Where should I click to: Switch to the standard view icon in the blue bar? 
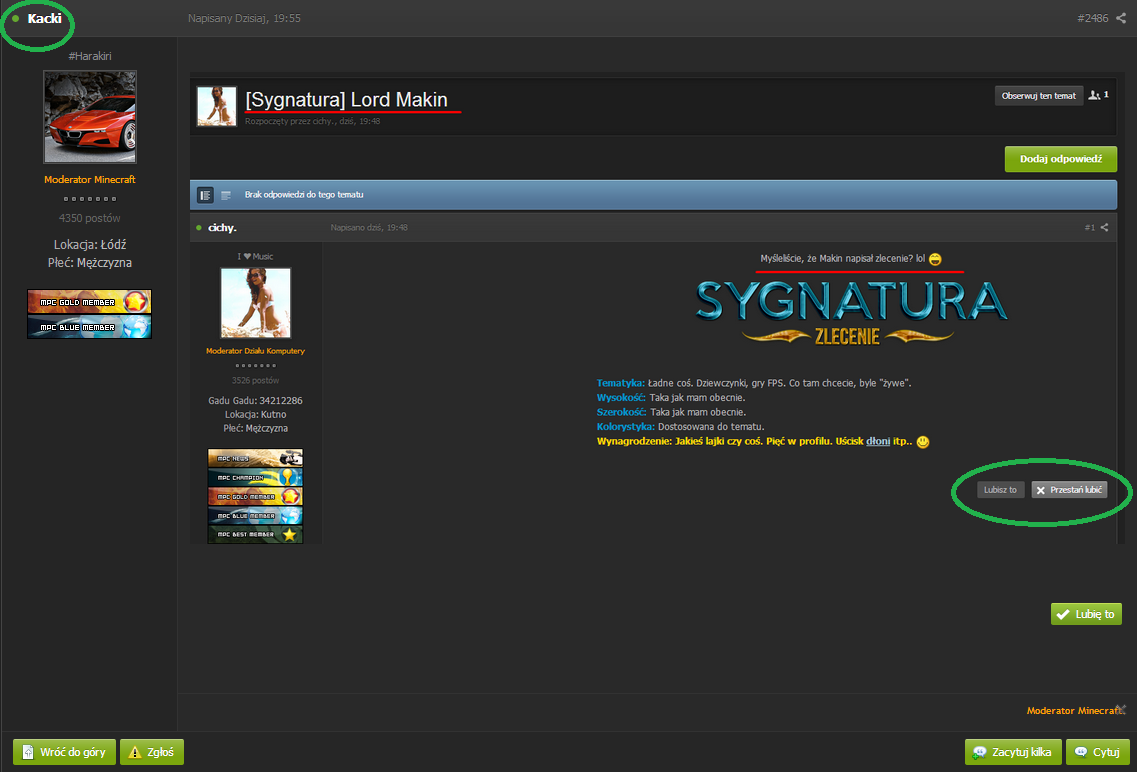[x=205, y=195]
